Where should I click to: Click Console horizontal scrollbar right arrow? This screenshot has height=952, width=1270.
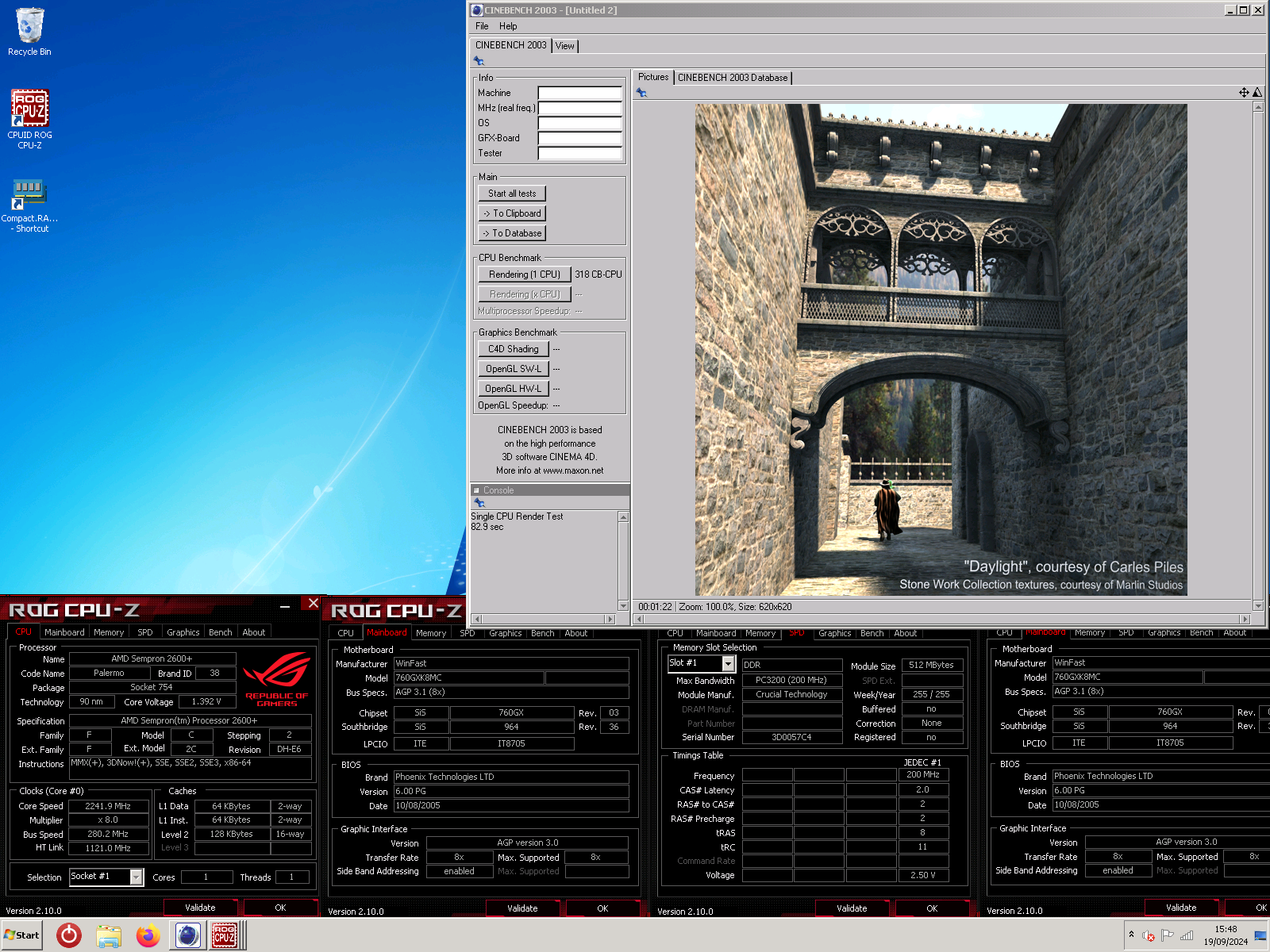[x=610, y=619]
